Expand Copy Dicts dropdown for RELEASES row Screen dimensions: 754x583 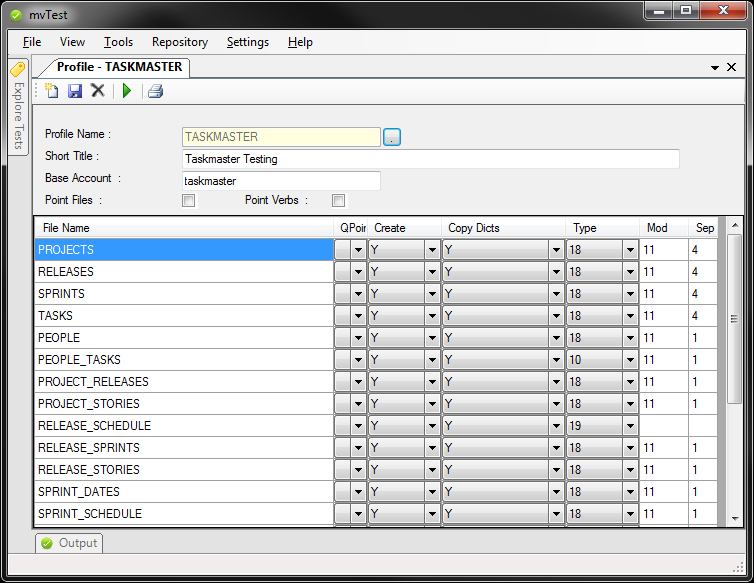pyautogui.click(x=556, y=272)
